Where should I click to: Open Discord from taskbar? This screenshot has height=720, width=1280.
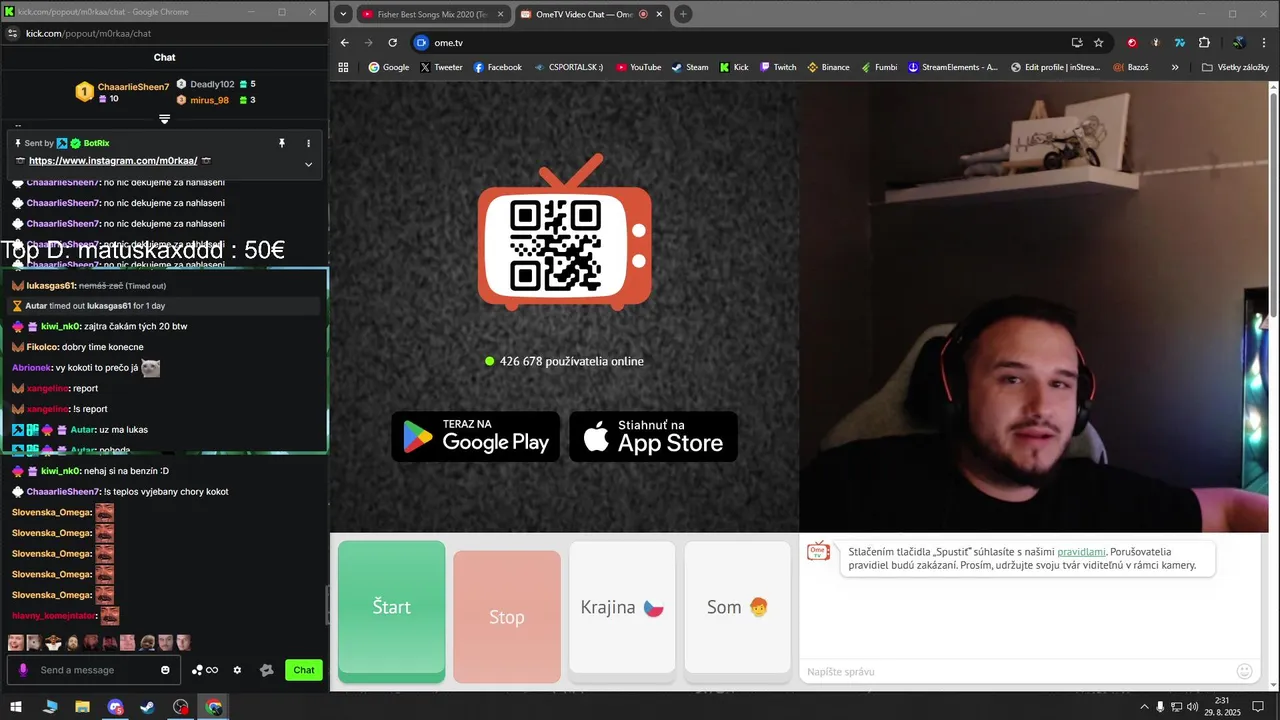click(115, 707)
